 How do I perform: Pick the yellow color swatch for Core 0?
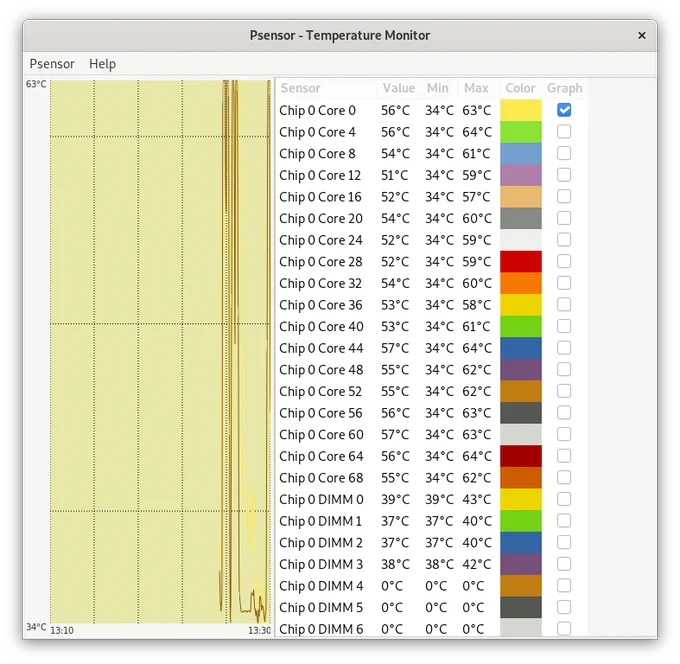click(521, 110)
